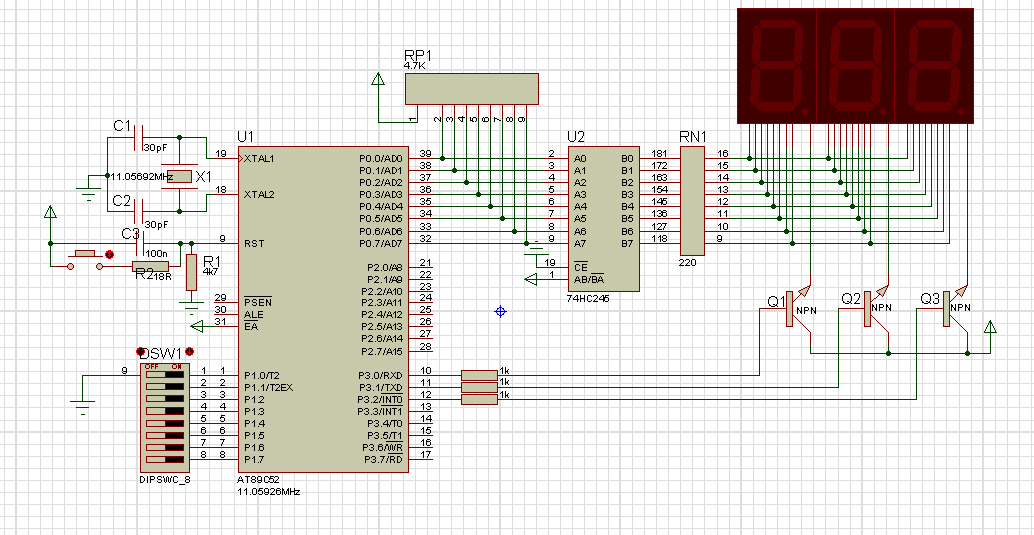Click the middle seven-segment display digit

[855, 66]
